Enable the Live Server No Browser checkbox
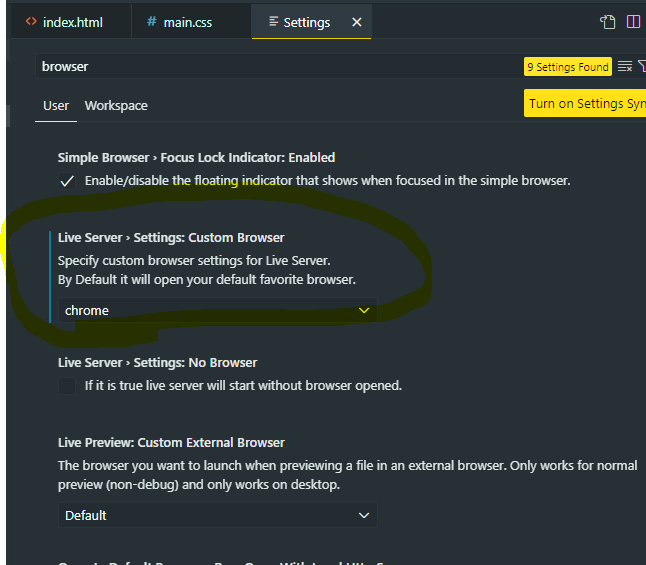This screenshot has width=646, height=565. tap(67, 386)
